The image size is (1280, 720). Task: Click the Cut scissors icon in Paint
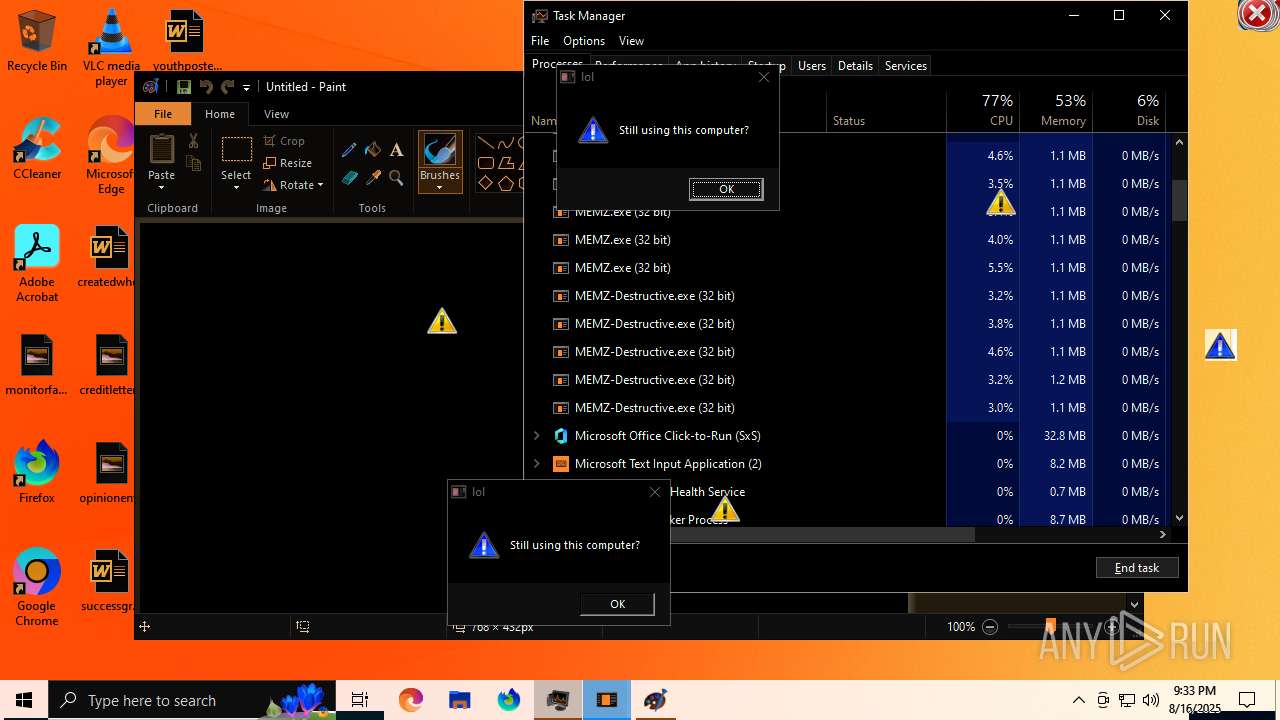pyautogui.click(x=193, y=142)
